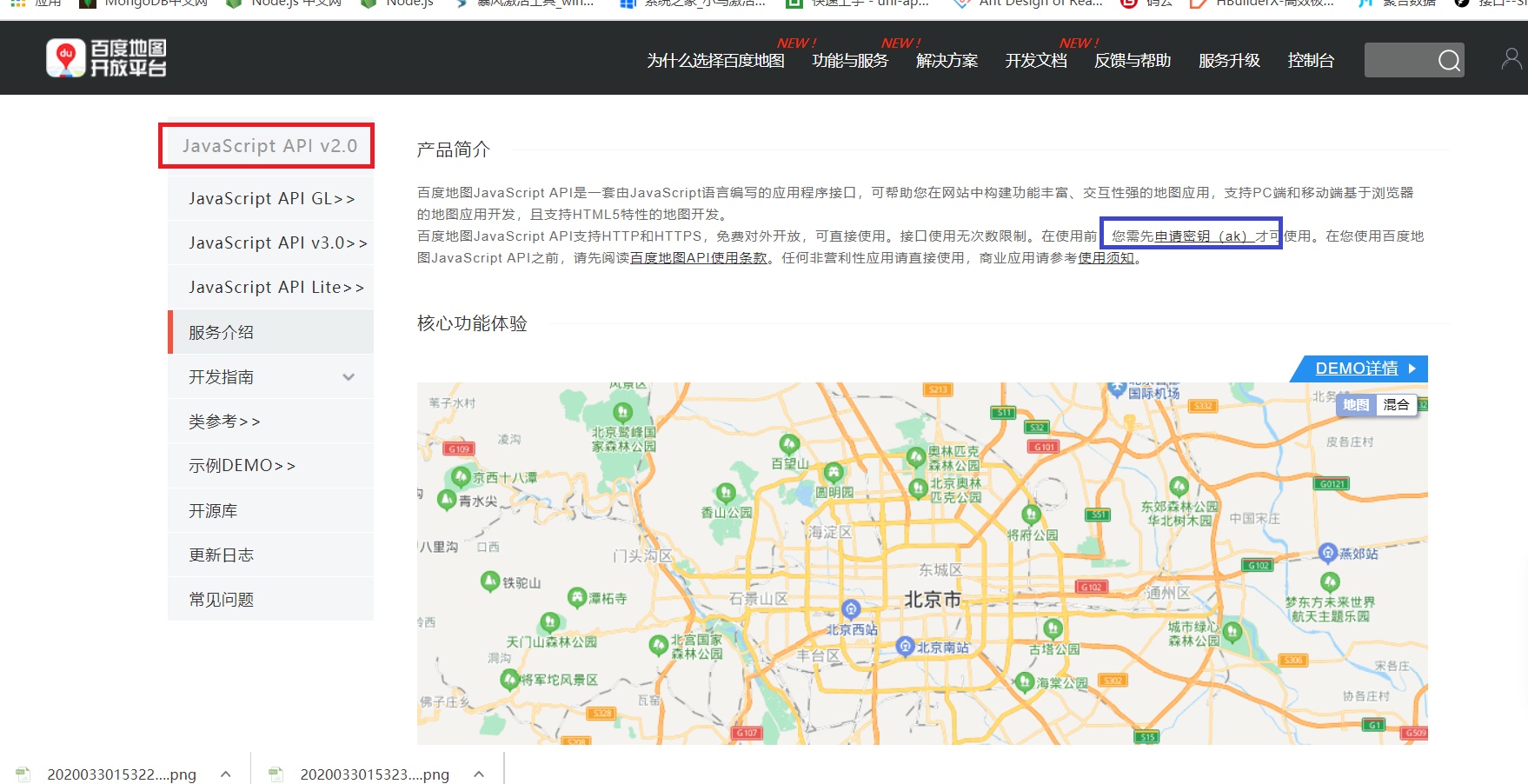This screenshot has height=784, width=1528.
Task: Open the Node.js bookmark in bookmarks bar
Action: [x=399, y=3]
